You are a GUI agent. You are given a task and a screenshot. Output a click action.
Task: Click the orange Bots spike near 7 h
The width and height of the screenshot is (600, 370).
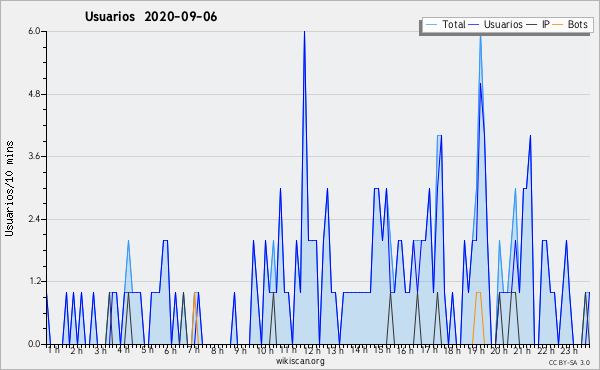click(x=195, y=293)
